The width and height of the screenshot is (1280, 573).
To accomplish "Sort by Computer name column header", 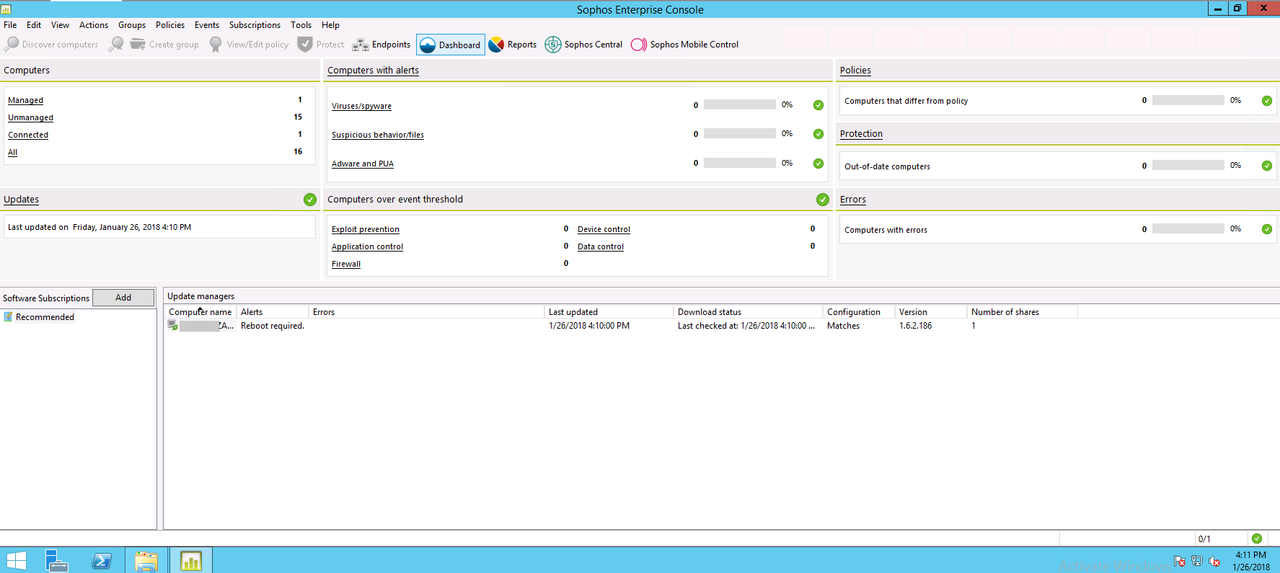I will point(200,312).
